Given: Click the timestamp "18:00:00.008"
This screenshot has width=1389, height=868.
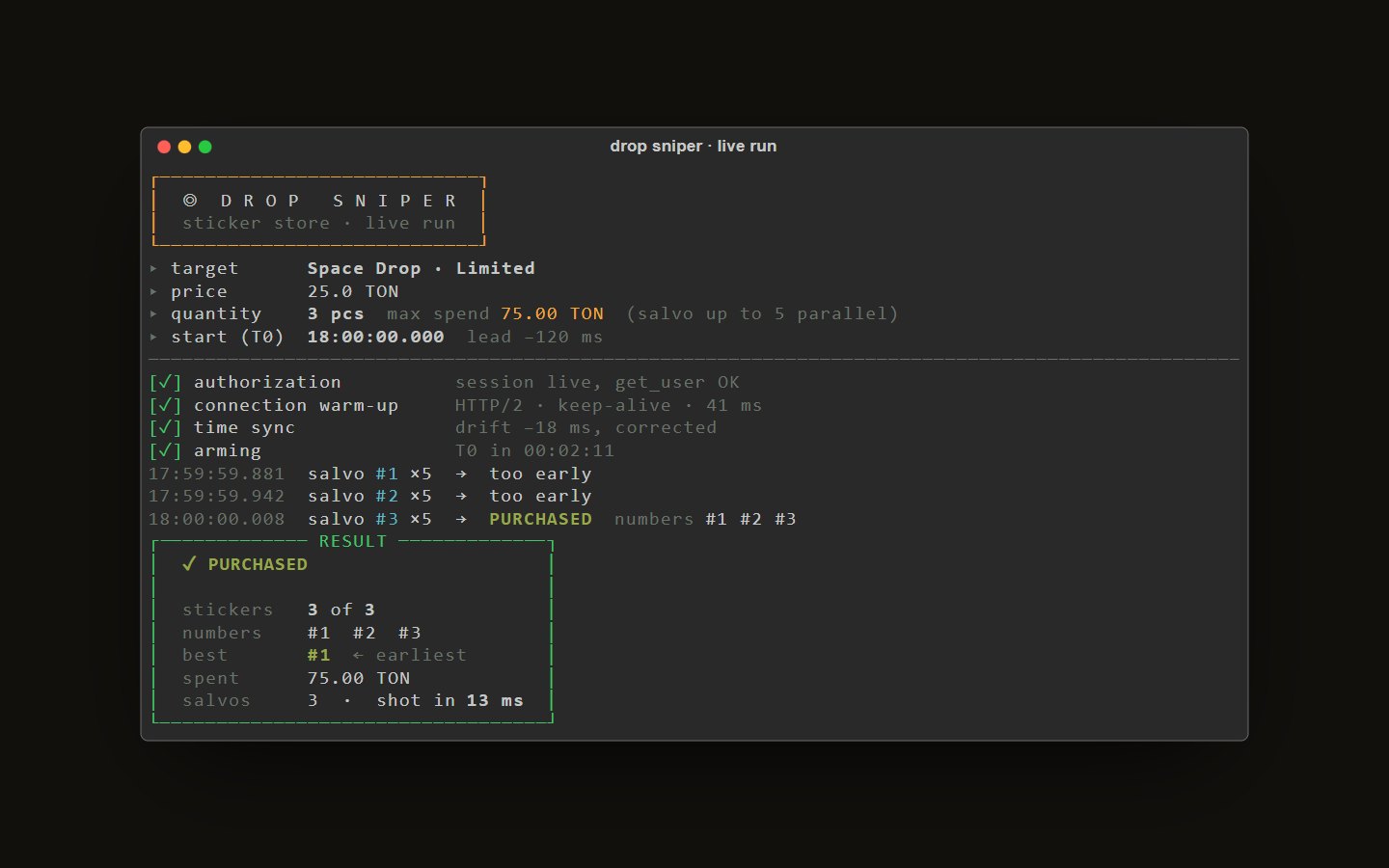Looking at the screenshot, I should pyautogui.click(x=217, y=519).
